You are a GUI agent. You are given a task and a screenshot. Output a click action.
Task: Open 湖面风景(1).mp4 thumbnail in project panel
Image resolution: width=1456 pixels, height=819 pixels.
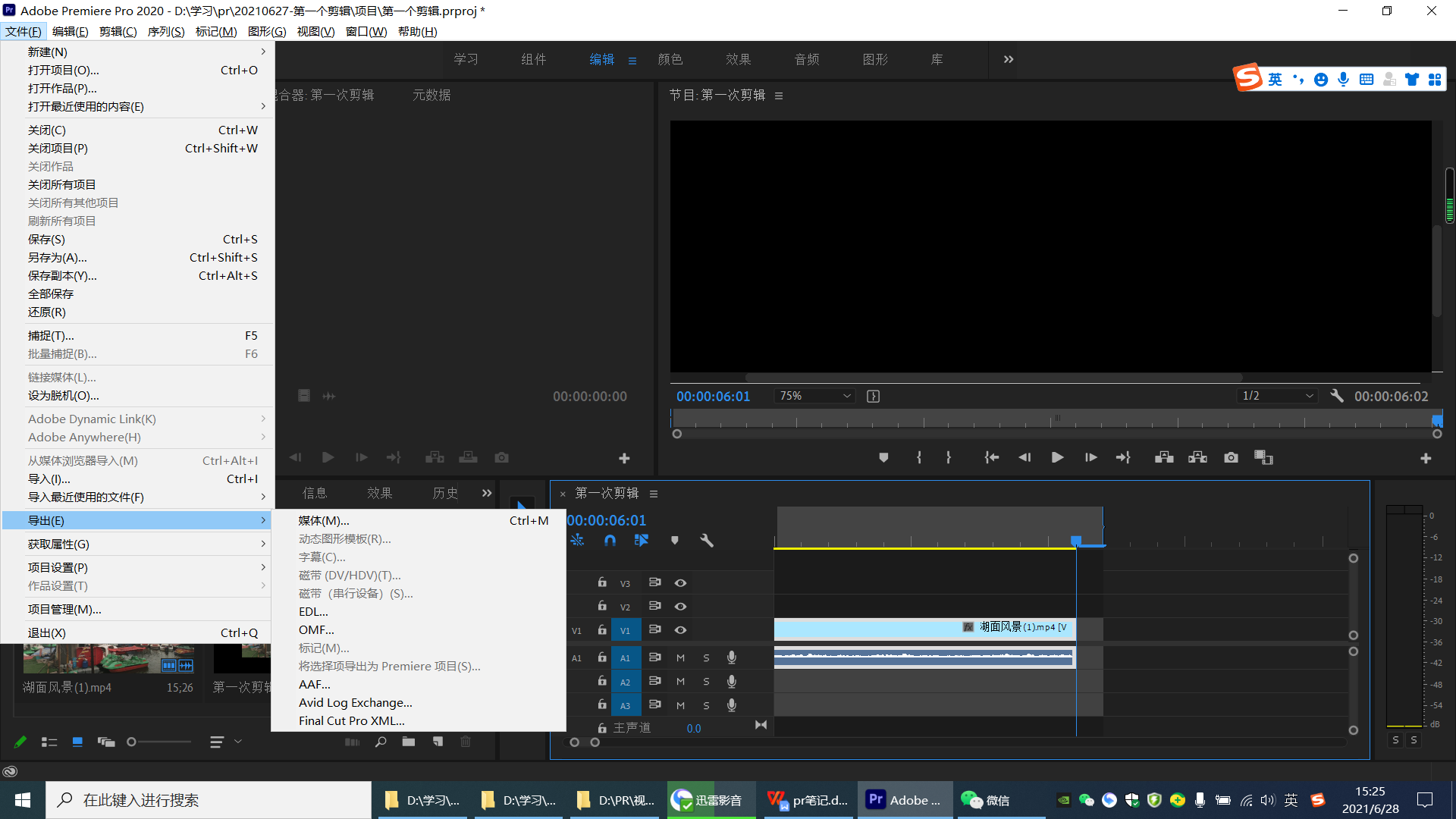[108, 658]
